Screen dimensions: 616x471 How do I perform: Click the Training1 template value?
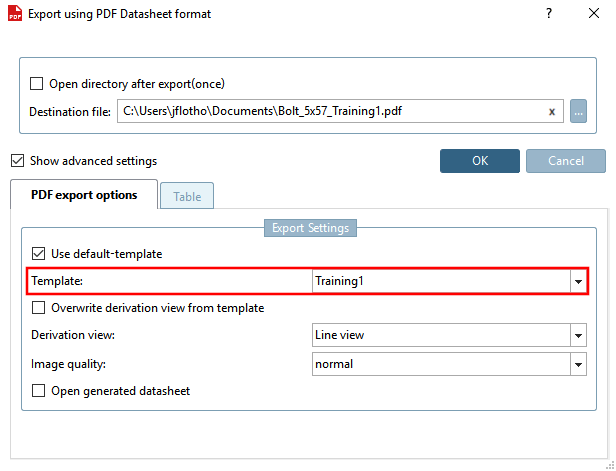coord(340,282)
